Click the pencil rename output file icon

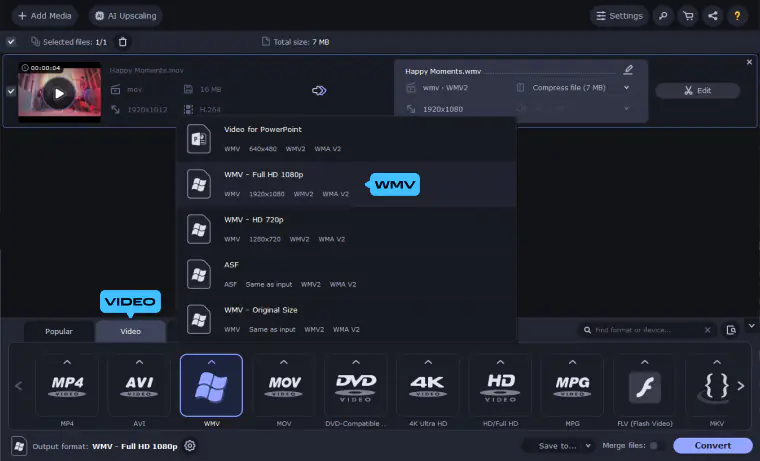tap(628, 70)
